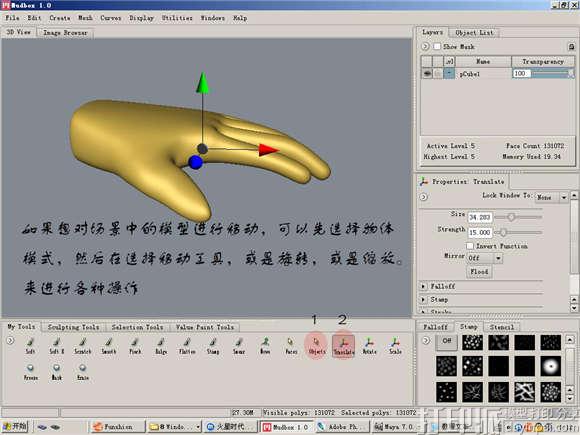This screenshot has height=435, width=580.
Task: Click the blue Z-axis manipulator handle
Action: point(195,162)
